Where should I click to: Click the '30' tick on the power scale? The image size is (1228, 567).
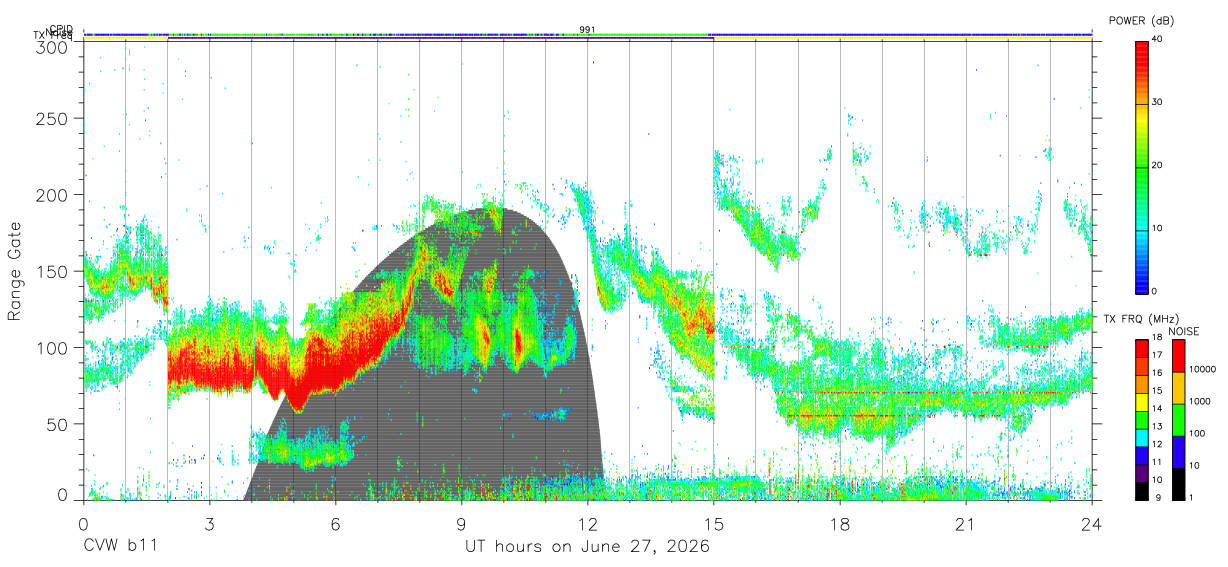1159,103
